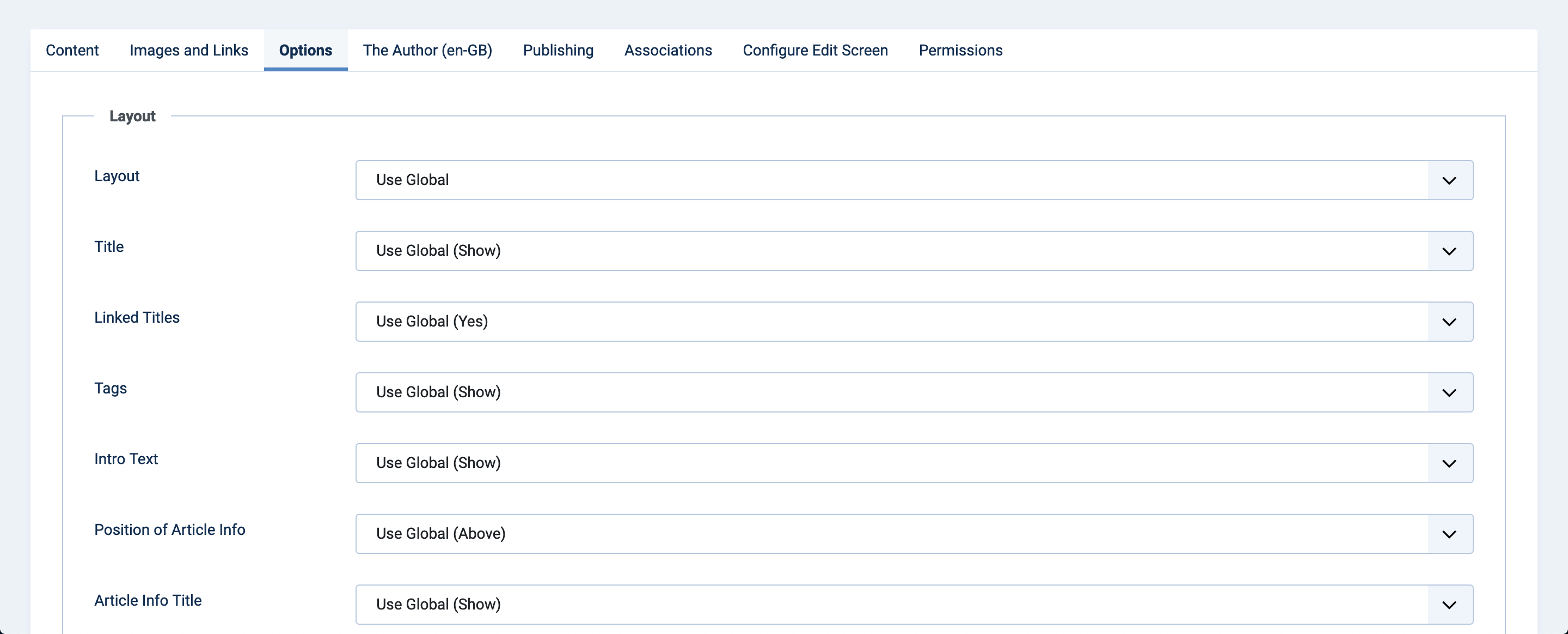Click the Intro Text label
The image size is (1568, 634).
pyautogui.click(x=126, y=459)
